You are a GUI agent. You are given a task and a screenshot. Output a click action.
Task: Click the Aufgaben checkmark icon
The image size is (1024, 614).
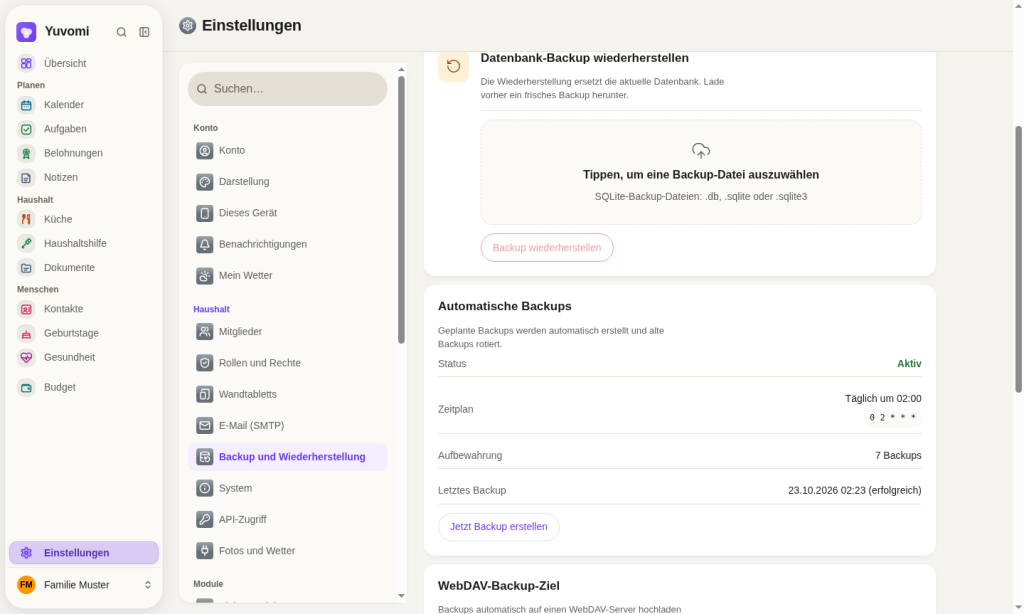(x=26, y=129)
